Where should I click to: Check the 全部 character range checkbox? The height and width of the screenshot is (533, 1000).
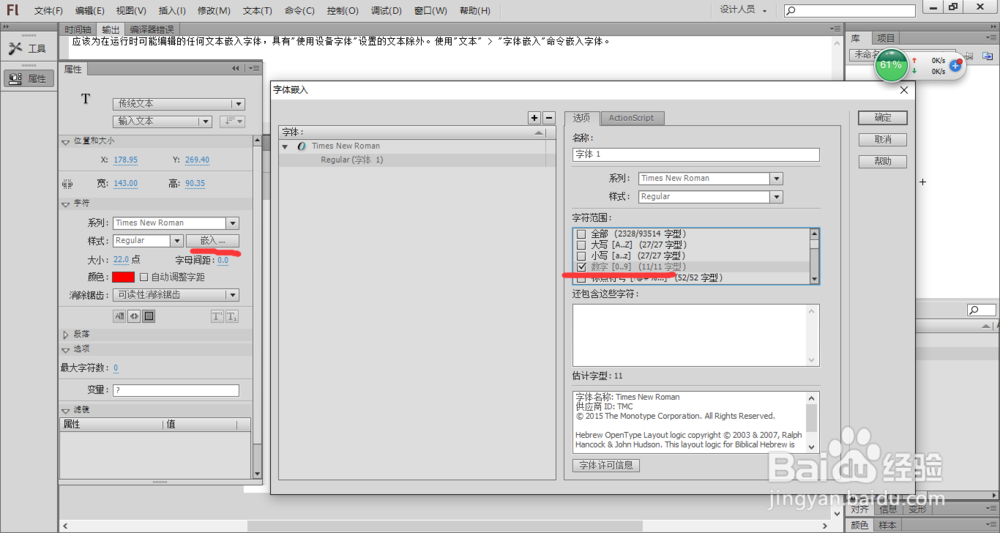click(581, 234)
